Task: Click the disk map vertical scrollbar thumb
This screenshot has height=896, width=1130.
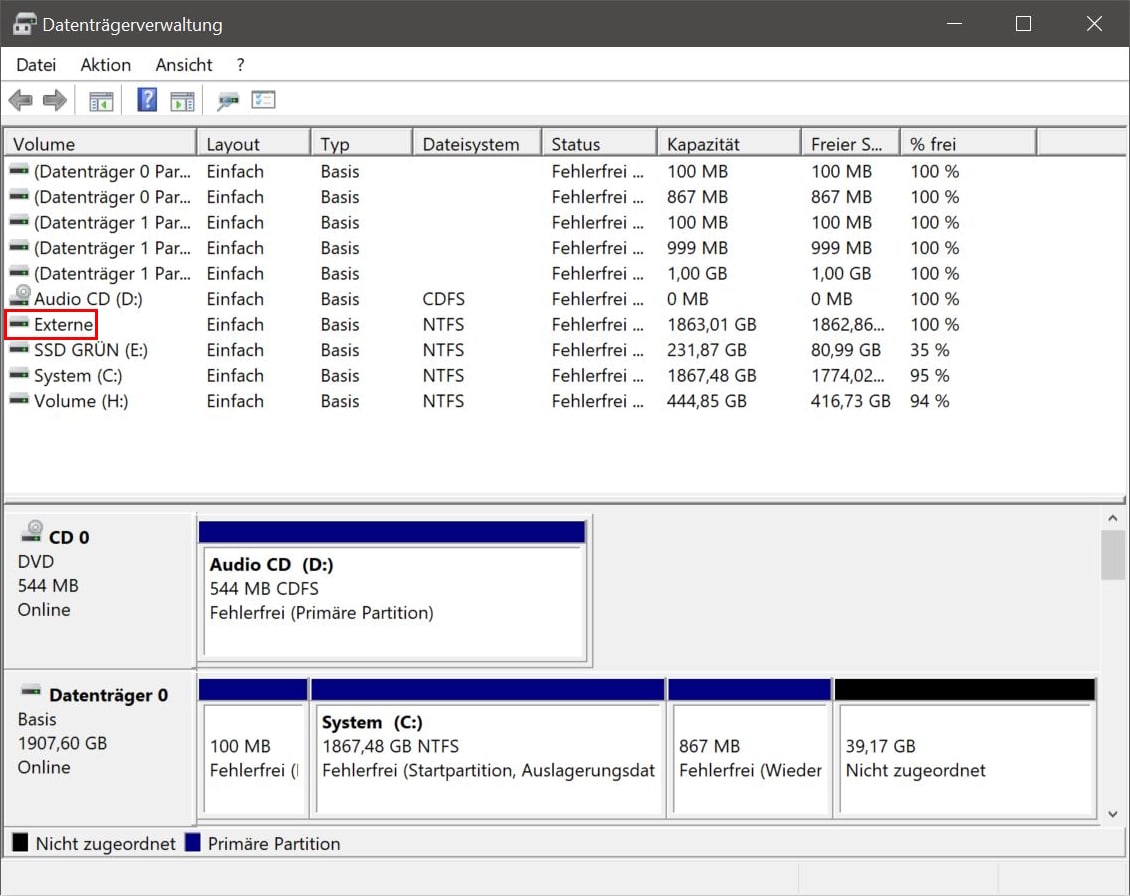Action: (x=1113, y=554)
